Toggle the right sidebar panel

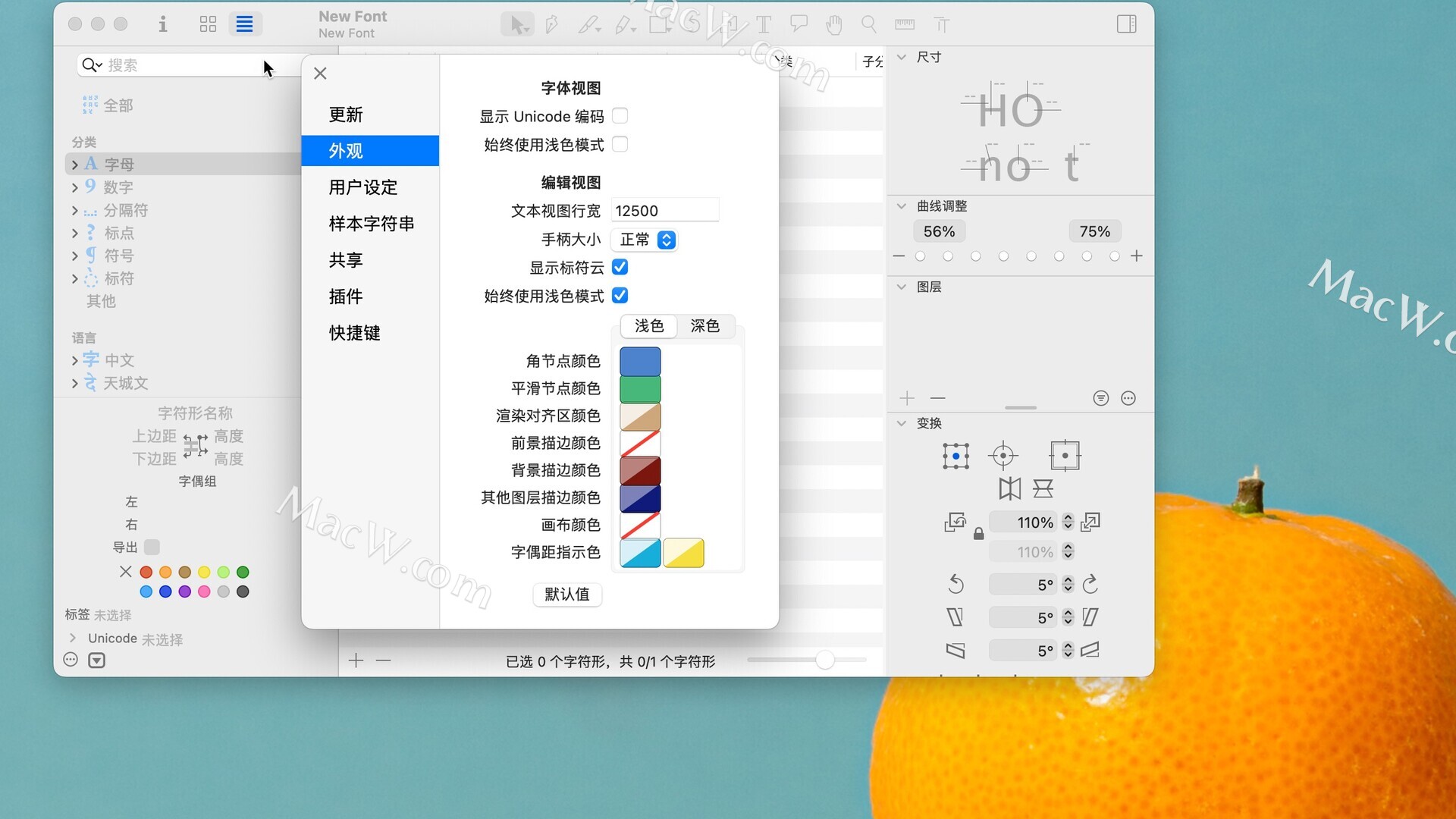[1126, 24]
